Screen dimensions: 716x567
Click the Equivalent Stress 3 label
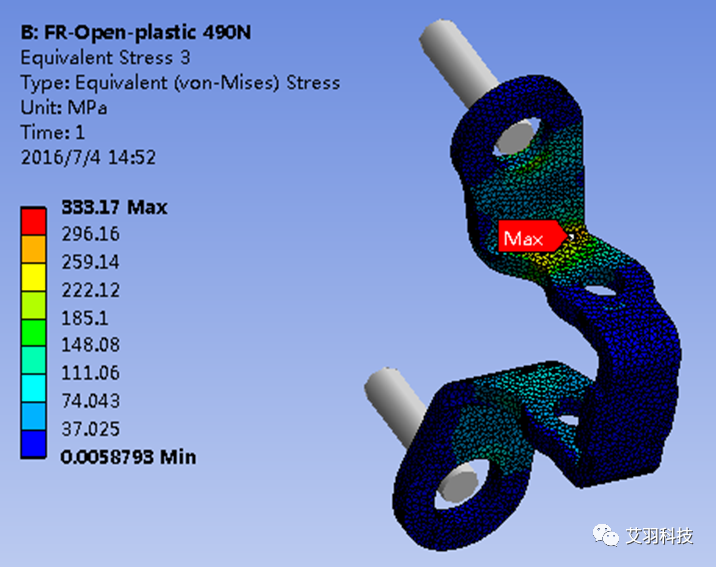coord(105,58)
